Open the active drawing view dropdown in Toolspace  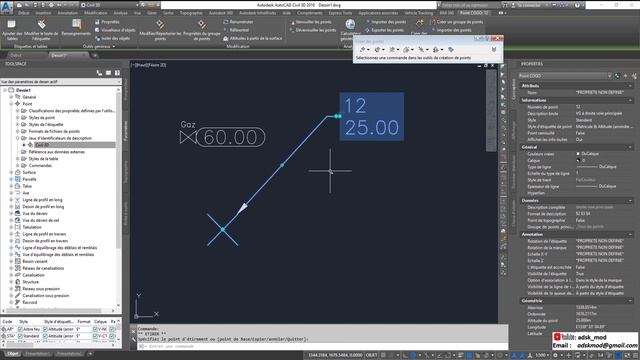61,82
